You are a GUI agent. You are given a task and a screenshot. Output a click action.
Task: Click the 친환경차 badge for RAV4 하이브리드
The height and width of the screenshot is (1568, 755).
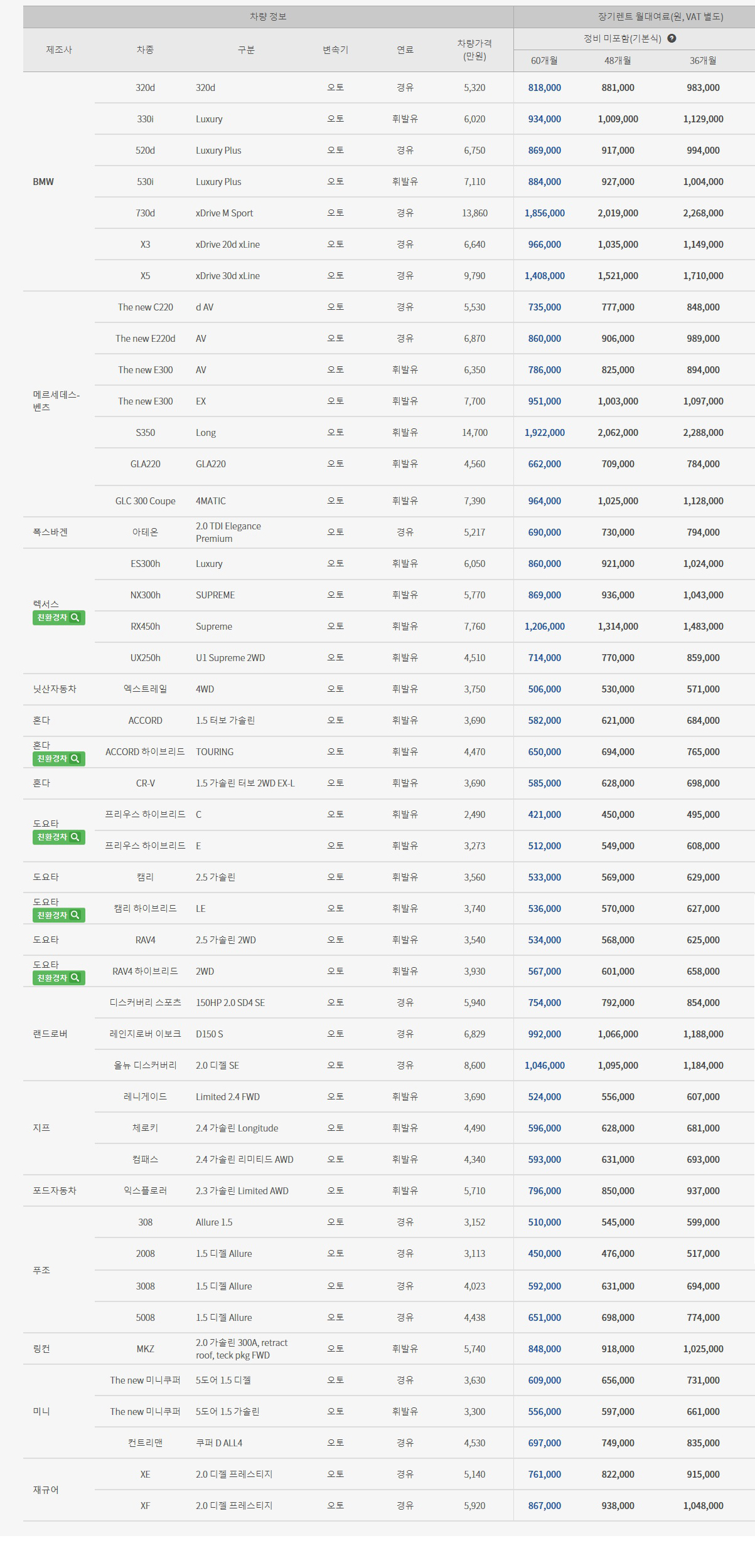58,978
